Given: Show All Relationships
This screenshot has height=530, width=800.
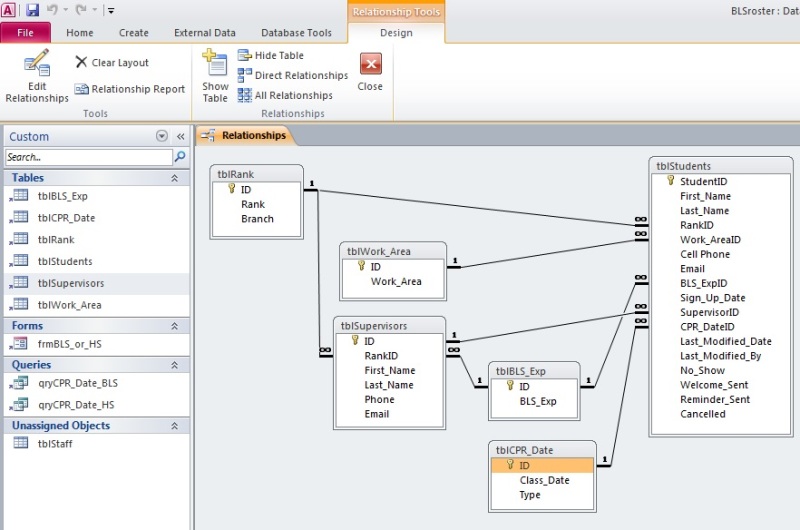Looking at the screenshot, I should [x=286, y=95].
